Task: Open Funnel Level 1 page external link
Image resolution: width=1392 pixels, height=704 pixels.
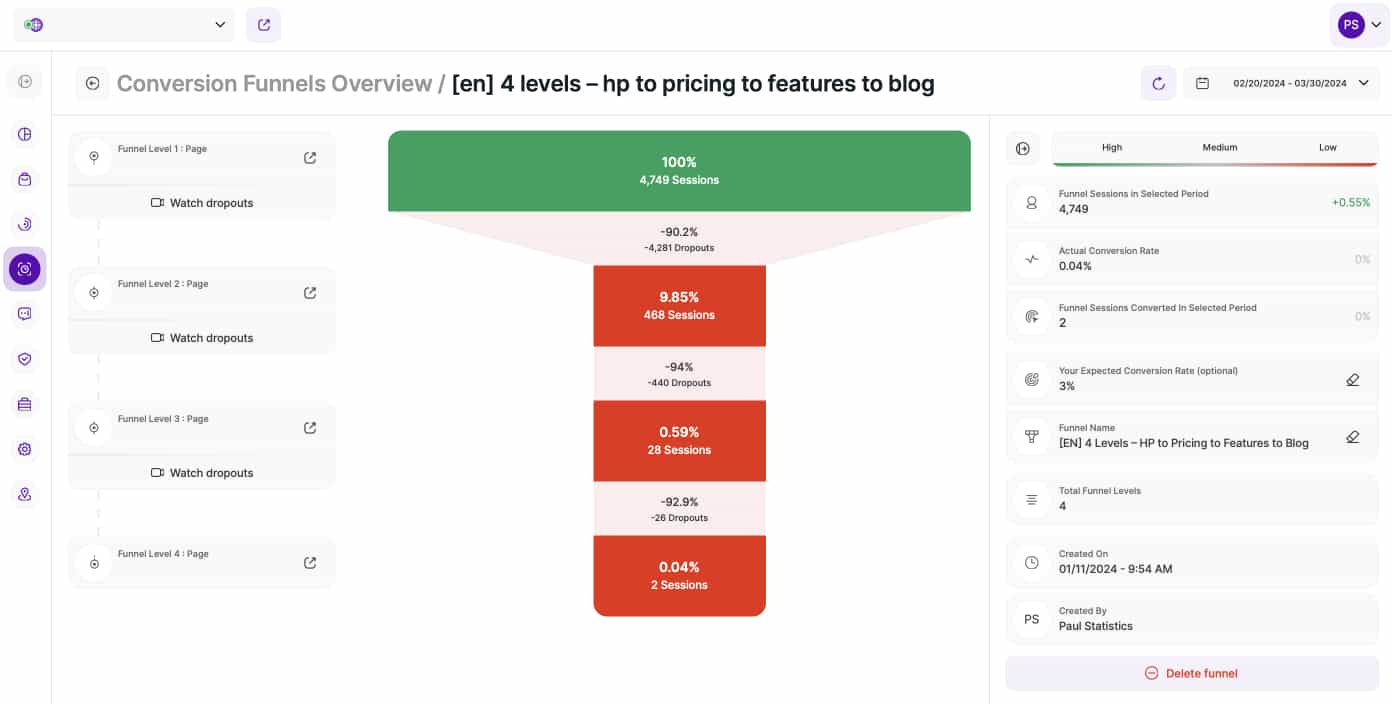Action: tap(310, 158)
